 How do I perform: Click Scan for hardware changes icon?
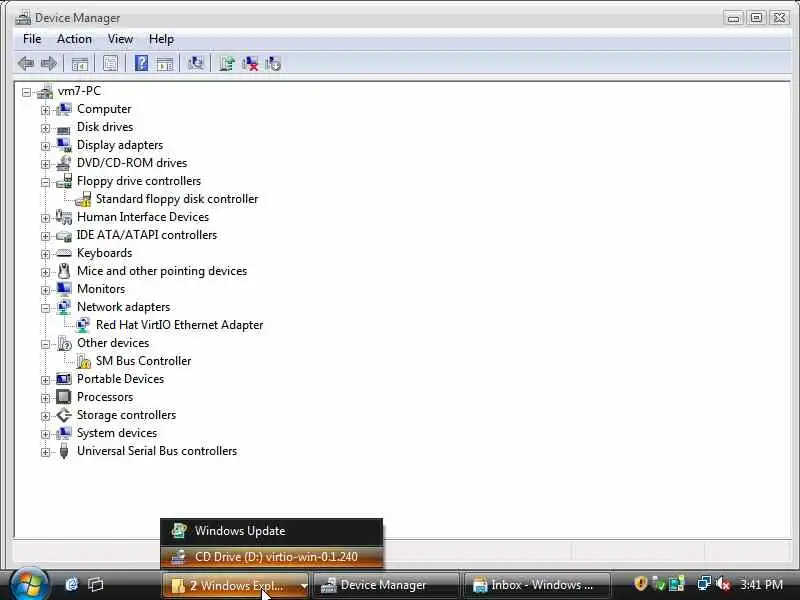[195, 63]
